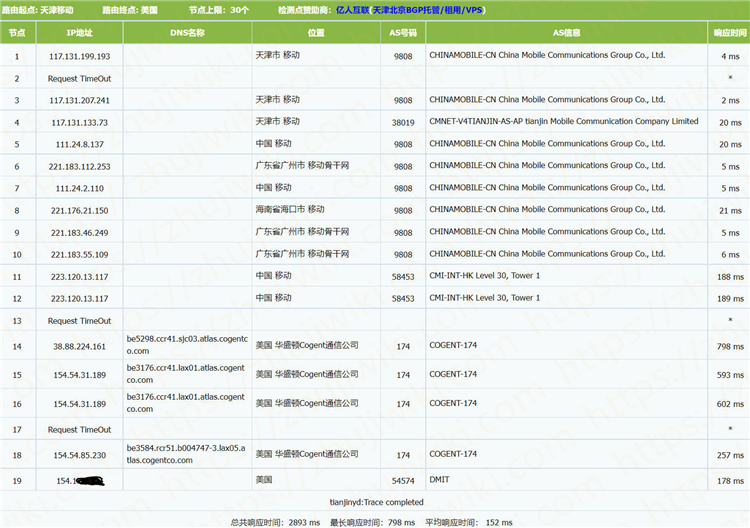750x528 pixels.
Task: Click Request TimeOut in node 17 row
Action: (x=79, y=429)
